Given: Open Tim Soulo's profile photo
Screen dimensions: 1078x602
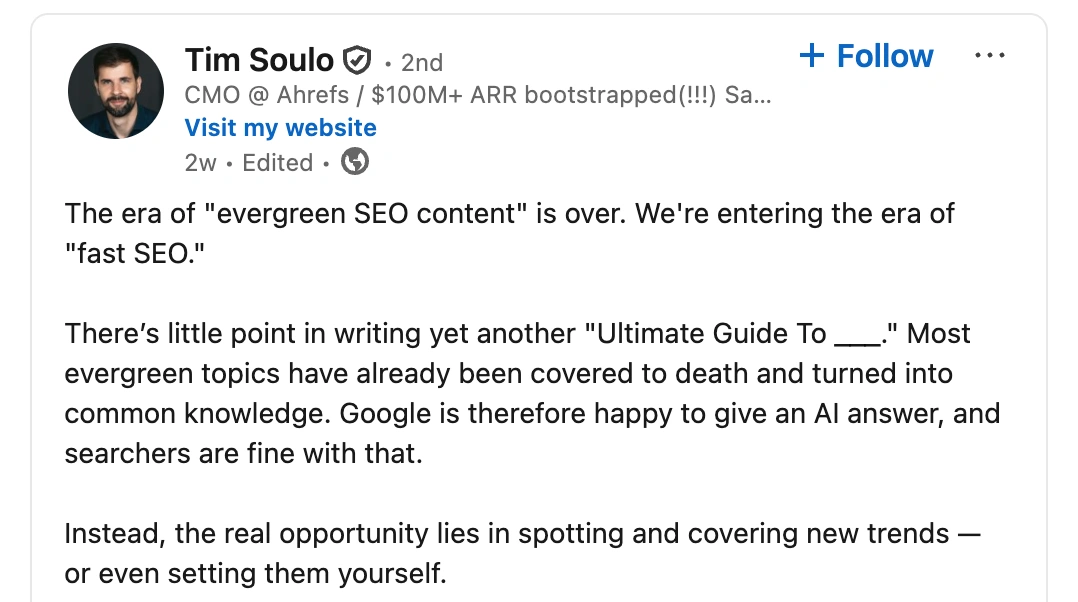Looking at the screenshot, I should coord(116,91).
